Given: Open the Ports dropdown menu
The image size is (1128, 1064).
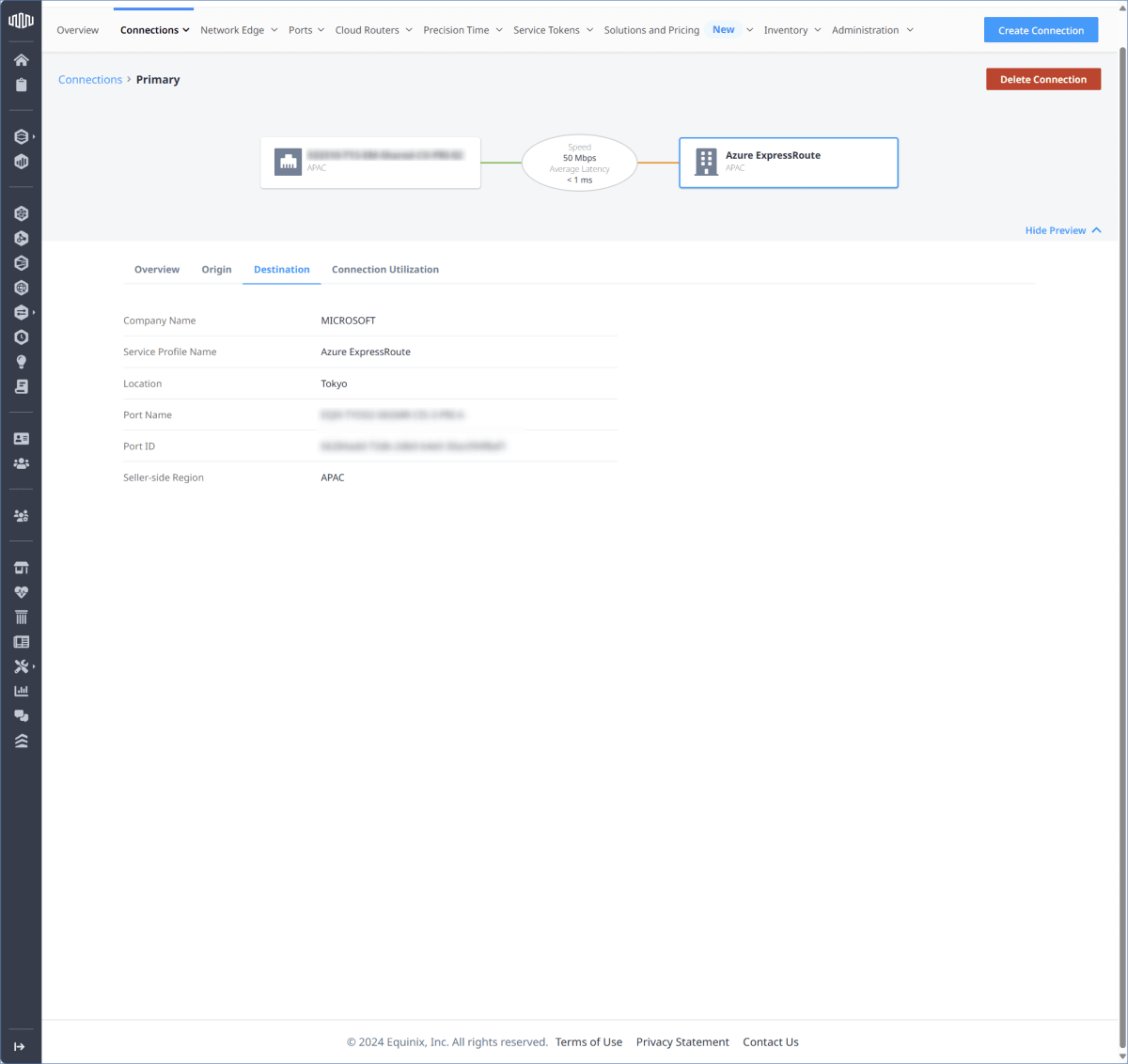Looking at the screenshot, I should 306,30.
